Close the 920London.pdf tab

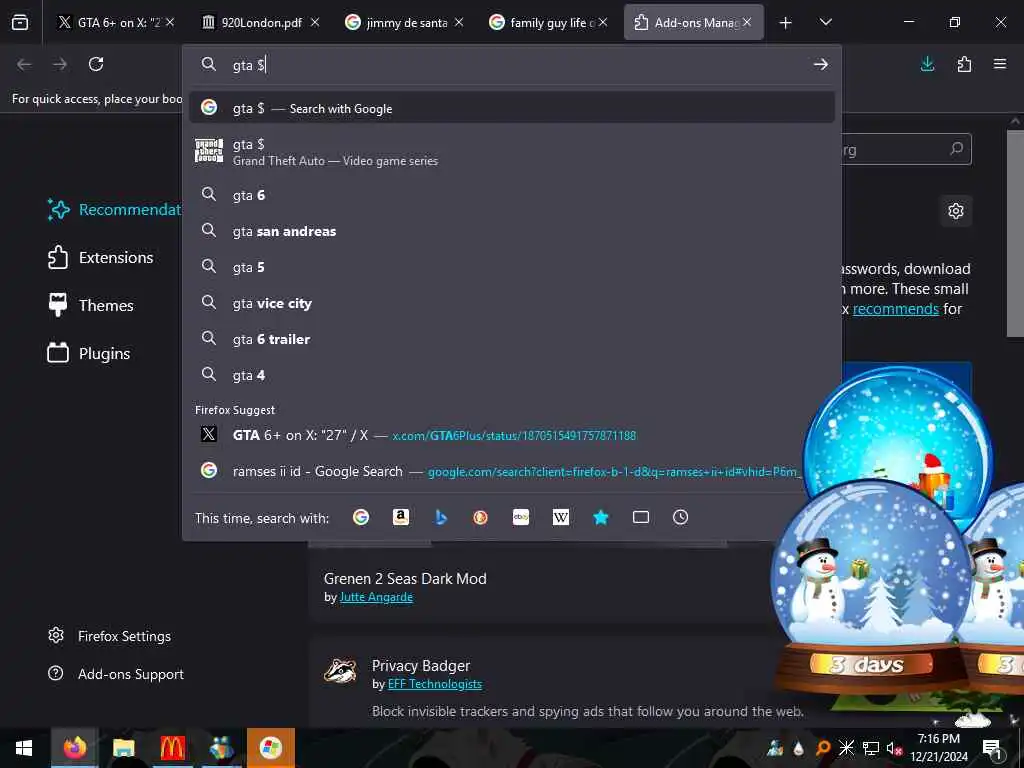point(314,22)
